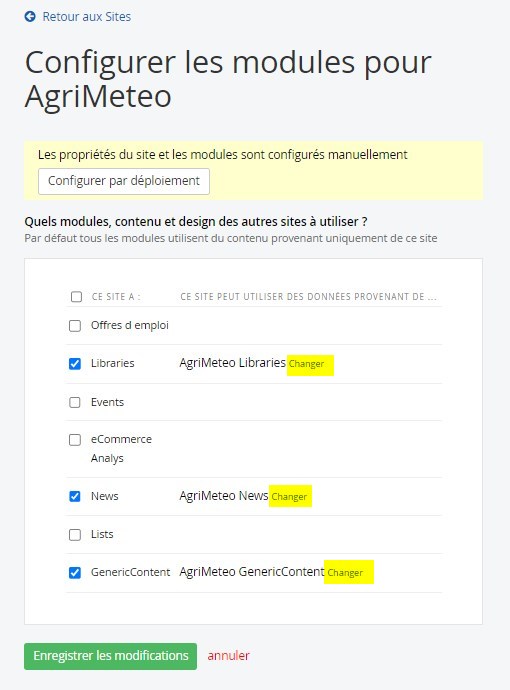Disable the GenericContent module checkbox
Screen dimensions: 510x690
(75, 573)
